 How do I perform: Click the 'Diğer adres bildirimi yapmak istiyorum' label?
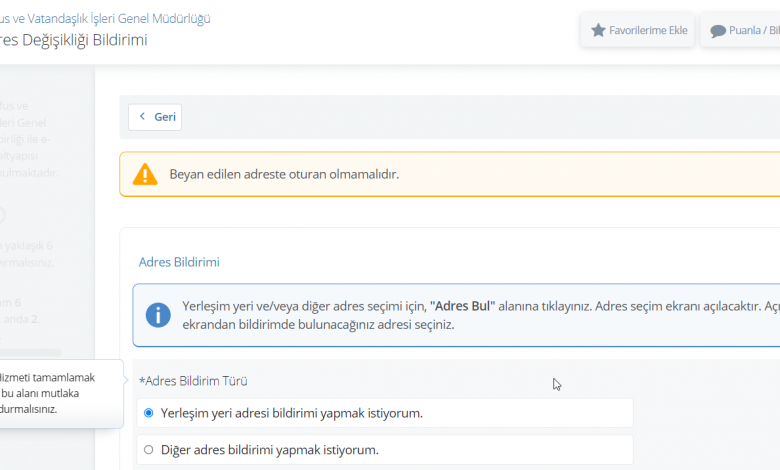coord(270,450)
